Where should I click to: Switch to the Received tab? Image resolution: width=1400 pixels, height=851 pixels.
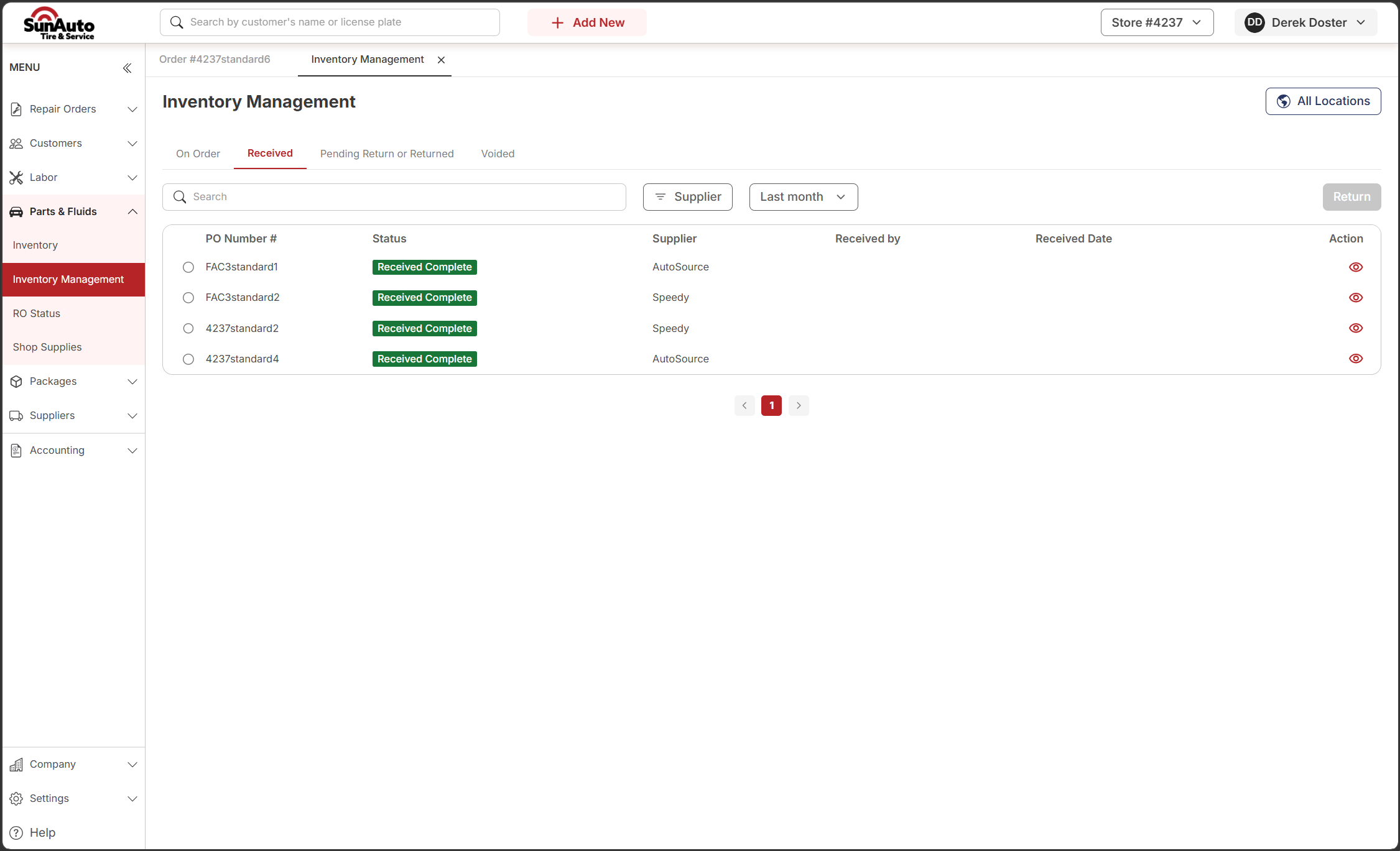pyautogui.click(x=270, y=154)
